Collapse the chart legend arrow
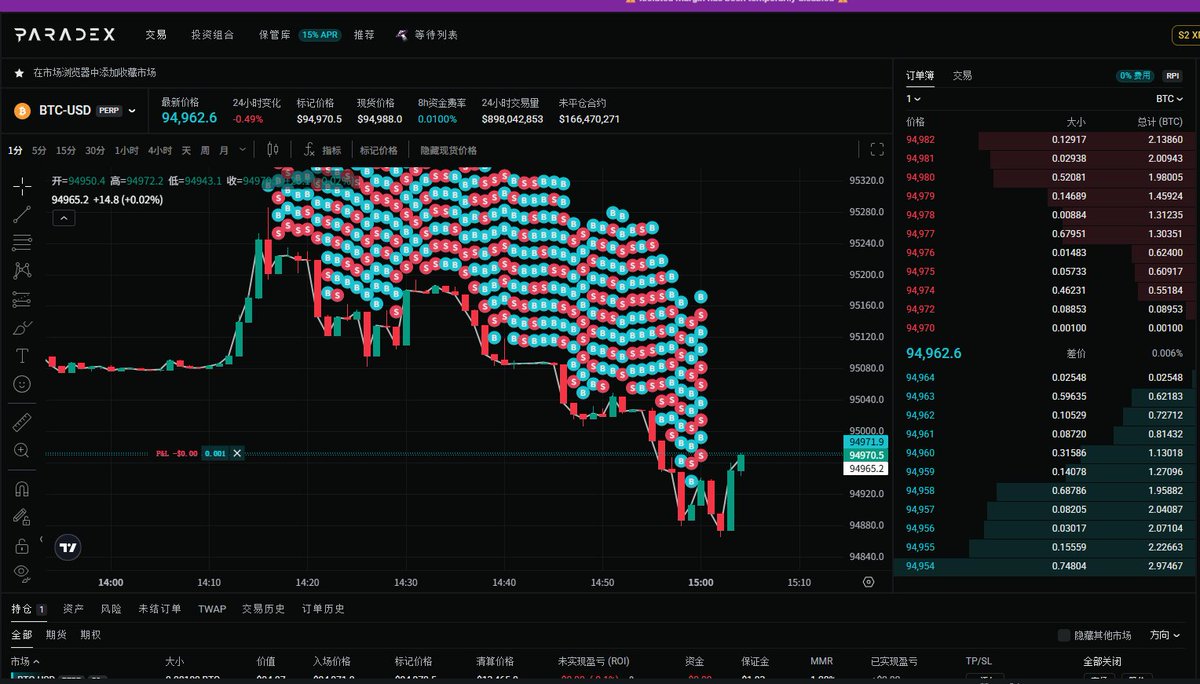This screenshot has width=1200, height=684. [x=62, y=218]
